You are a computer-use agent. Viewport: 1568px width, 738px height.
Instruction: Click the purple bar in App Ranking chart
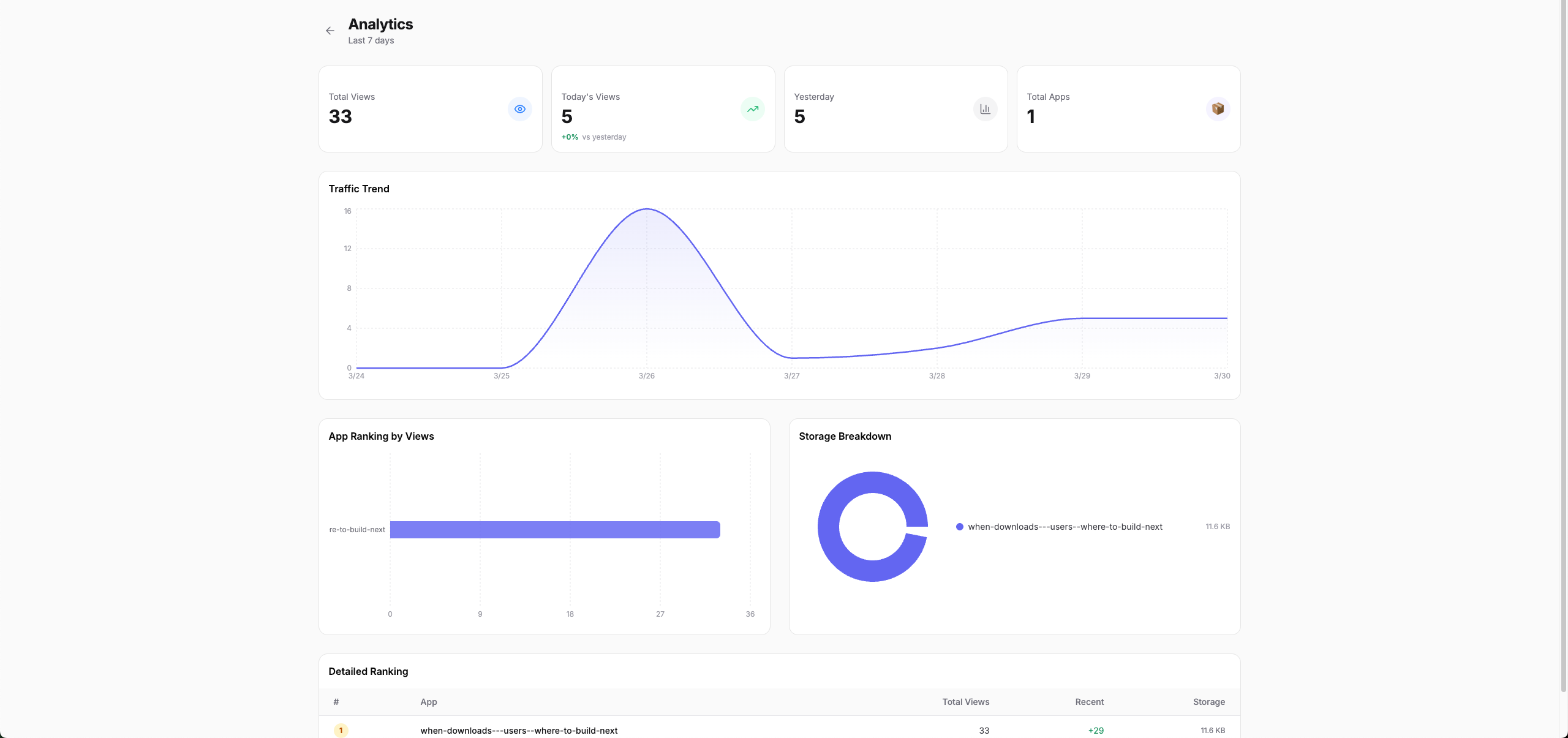[x=554, y=530]
